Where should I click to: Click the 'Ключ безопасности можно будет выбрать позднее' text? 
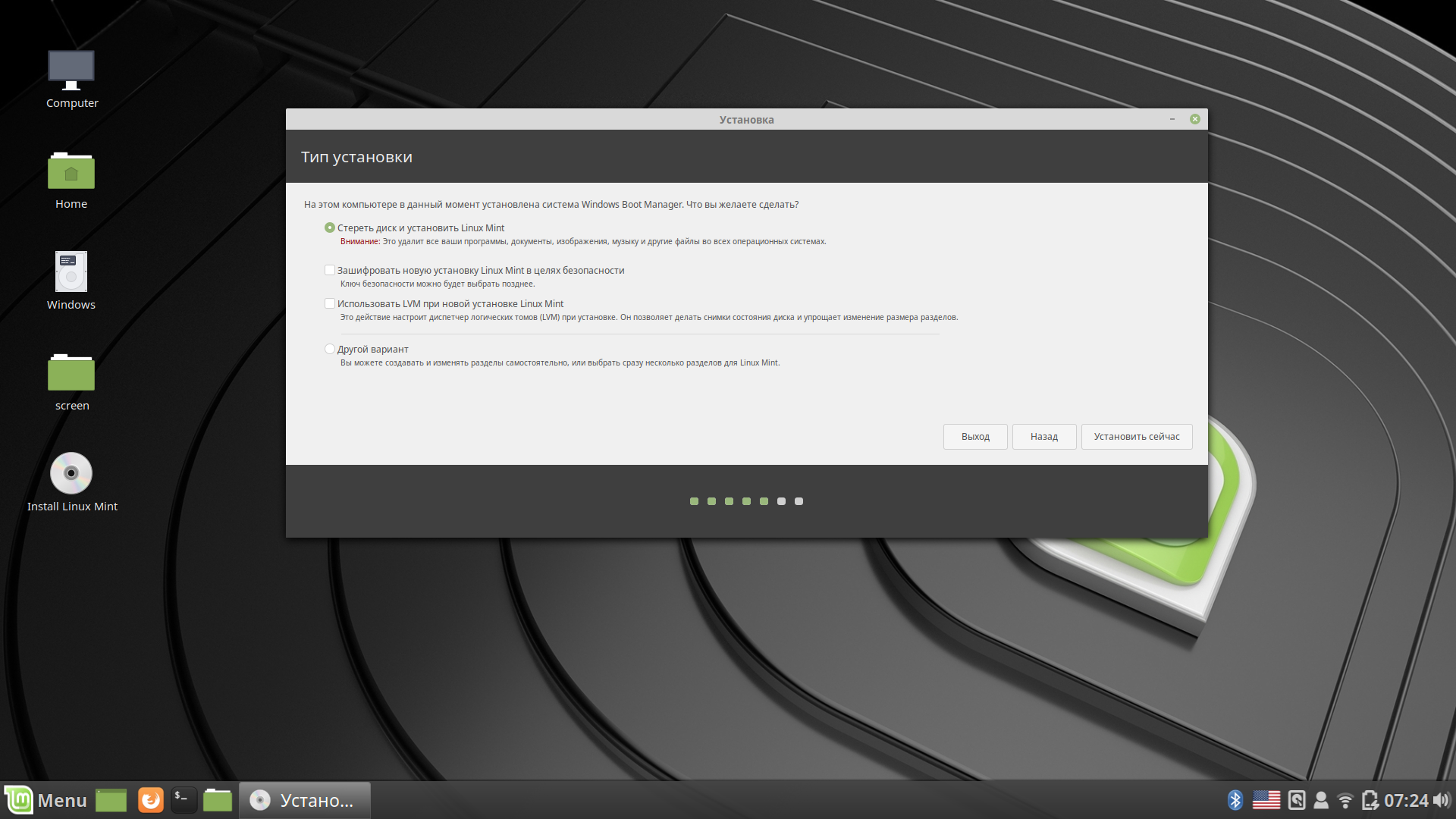point(438,284)
